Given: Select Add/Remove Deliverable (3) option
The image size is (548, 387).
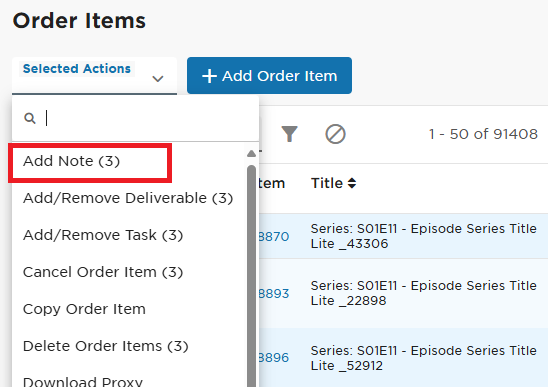Looking at the screenshot, I should pyautogui.click(x=129, y=198).
